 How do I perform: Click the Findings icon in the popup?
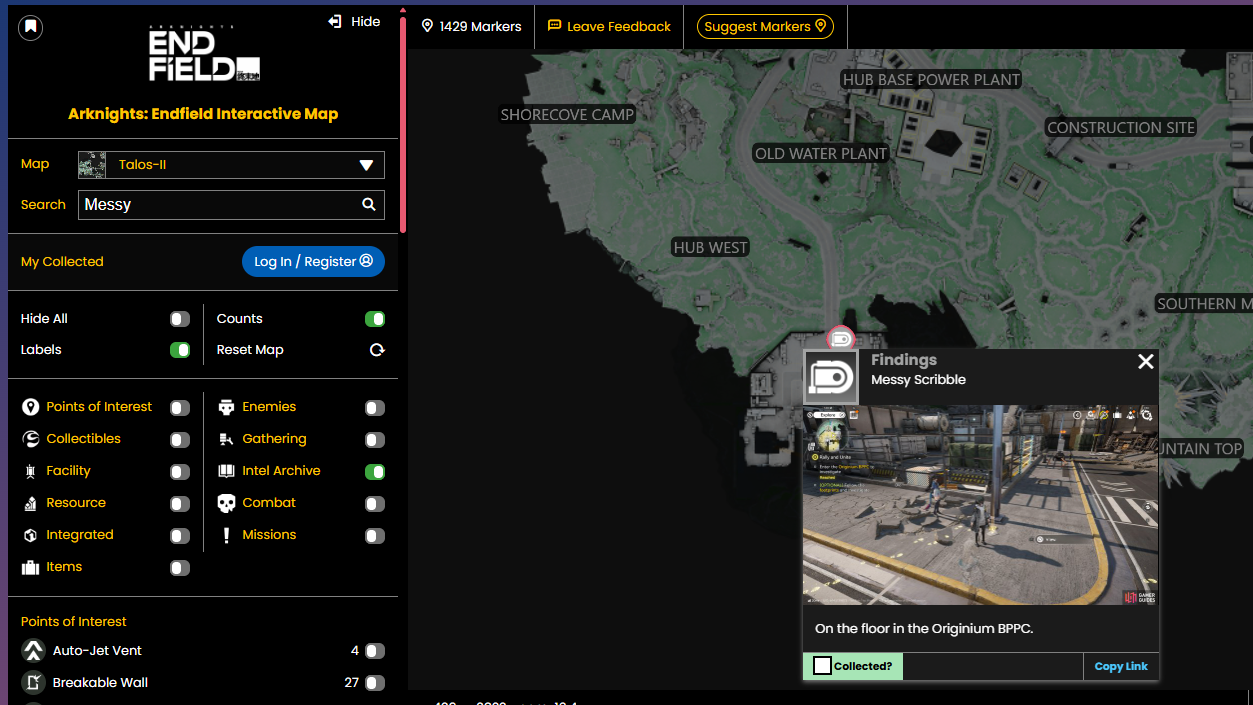pos(831,377)
